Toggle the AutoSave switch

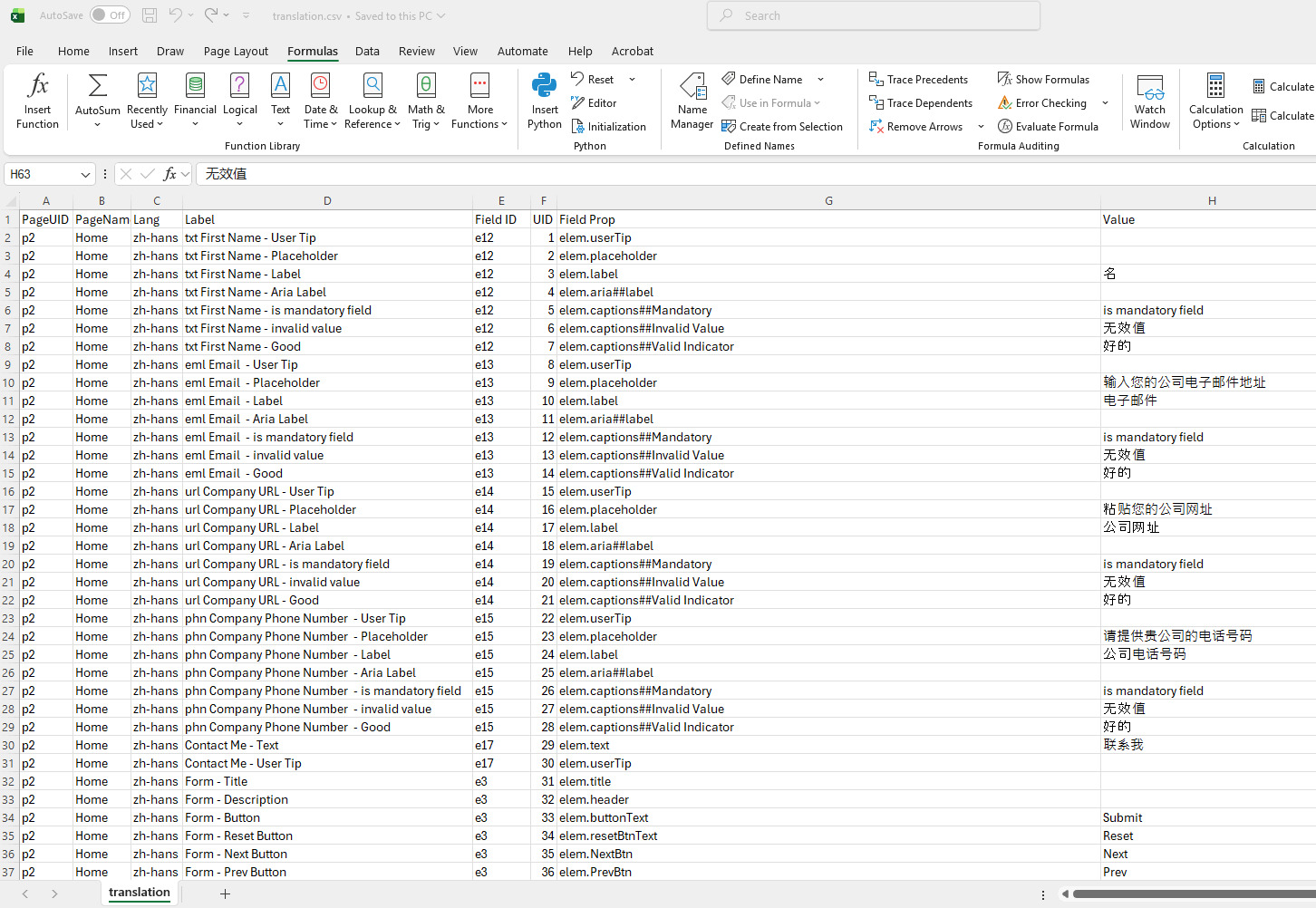[x=110, y=15]
